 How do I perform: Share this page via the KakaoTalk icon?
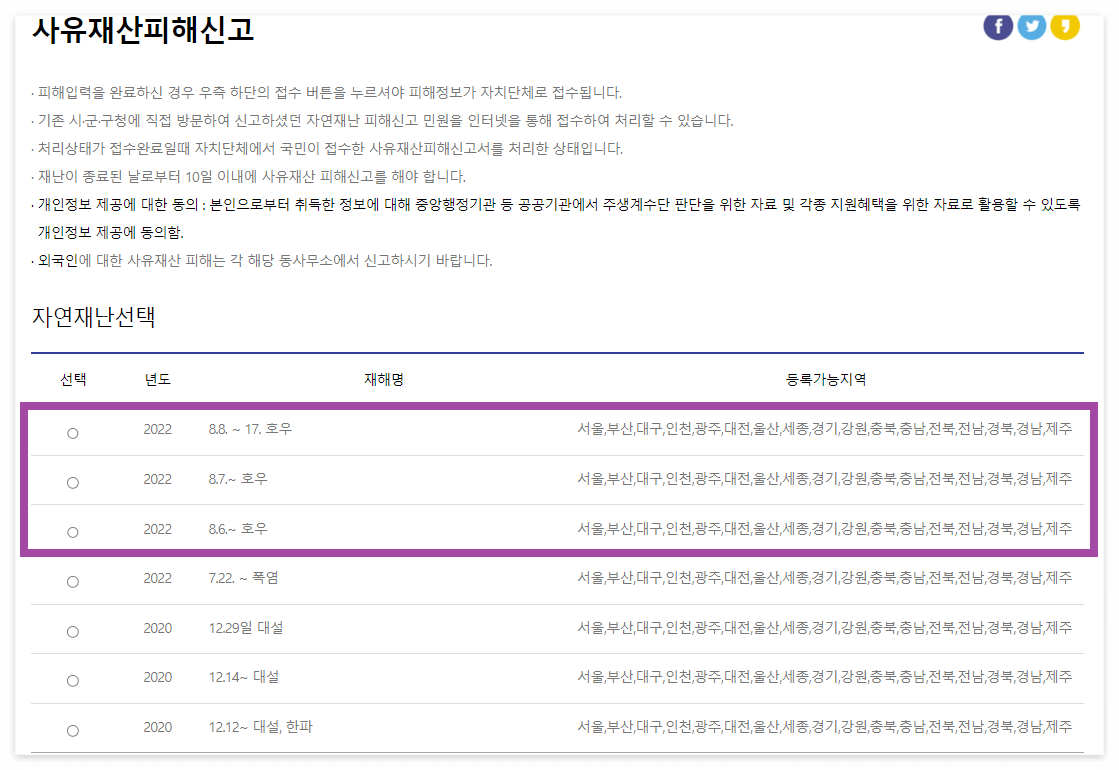[x=1065, y=26]
